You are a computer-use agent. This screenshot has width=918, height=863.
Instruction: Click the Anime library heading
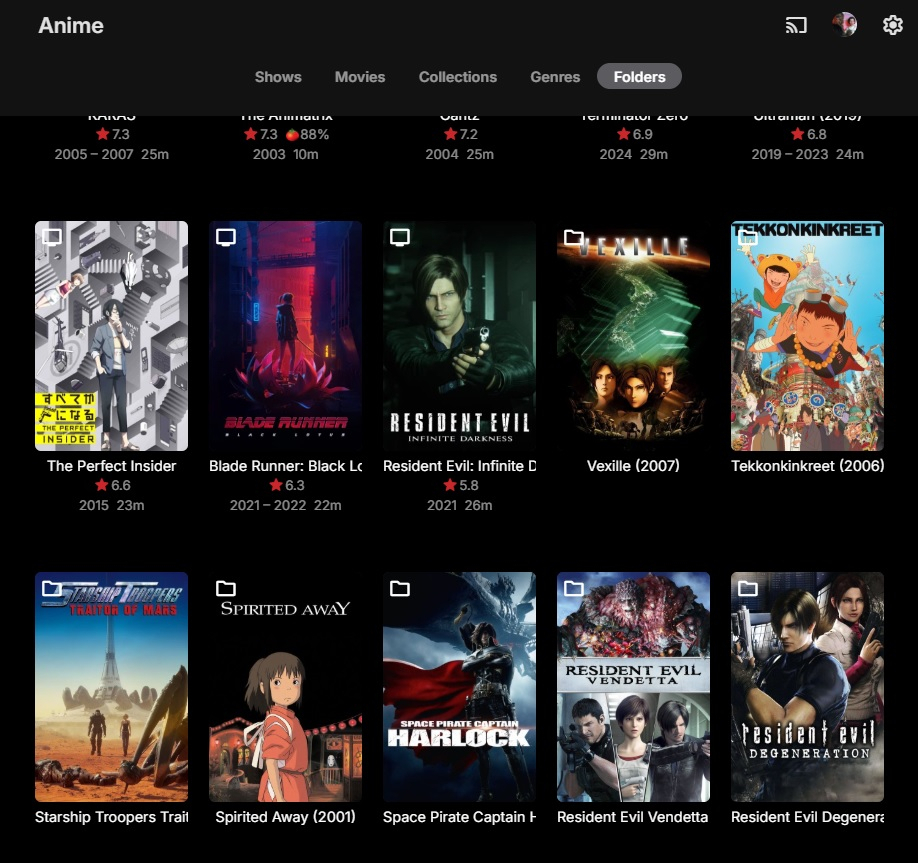[x=71, y=25]
